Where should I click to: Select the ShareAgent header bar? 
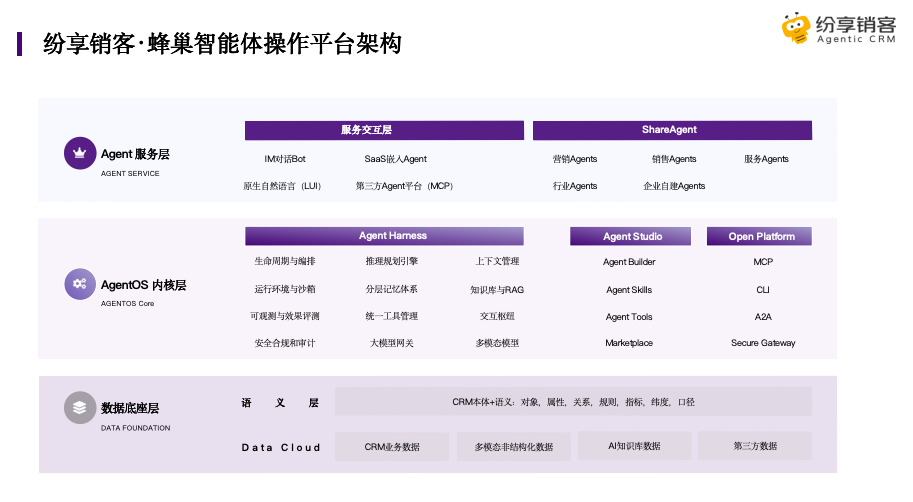coord(672,130)
